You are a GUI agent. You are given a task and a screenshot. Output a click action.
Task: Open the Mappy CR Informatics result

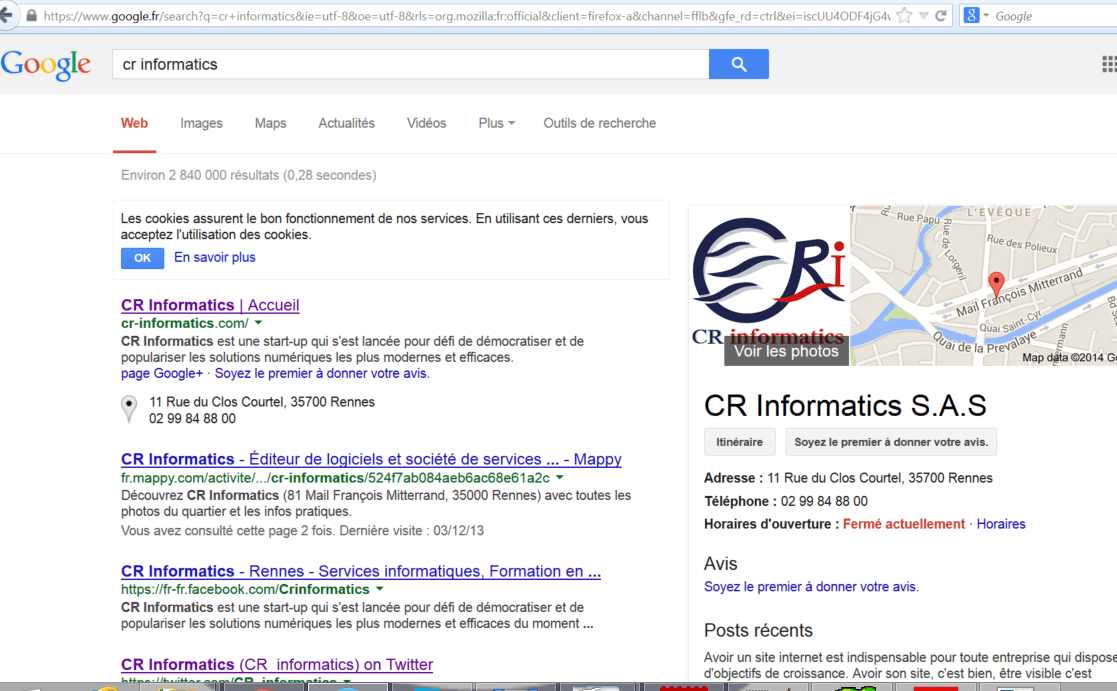[x=371, y=459]
